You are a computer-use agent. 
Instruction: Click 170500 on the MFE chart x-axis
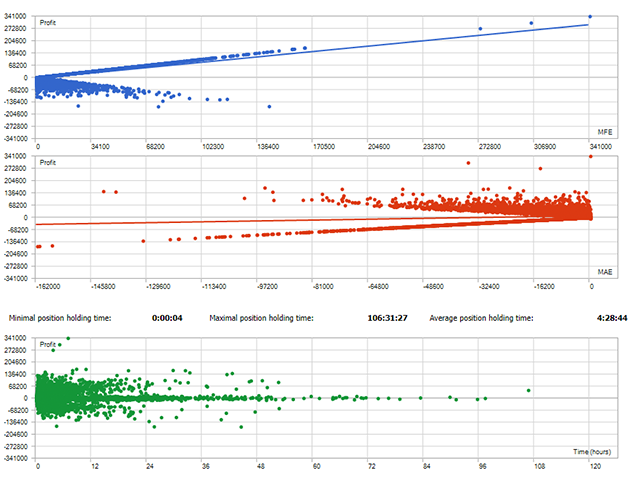click(x=324, y=147)
